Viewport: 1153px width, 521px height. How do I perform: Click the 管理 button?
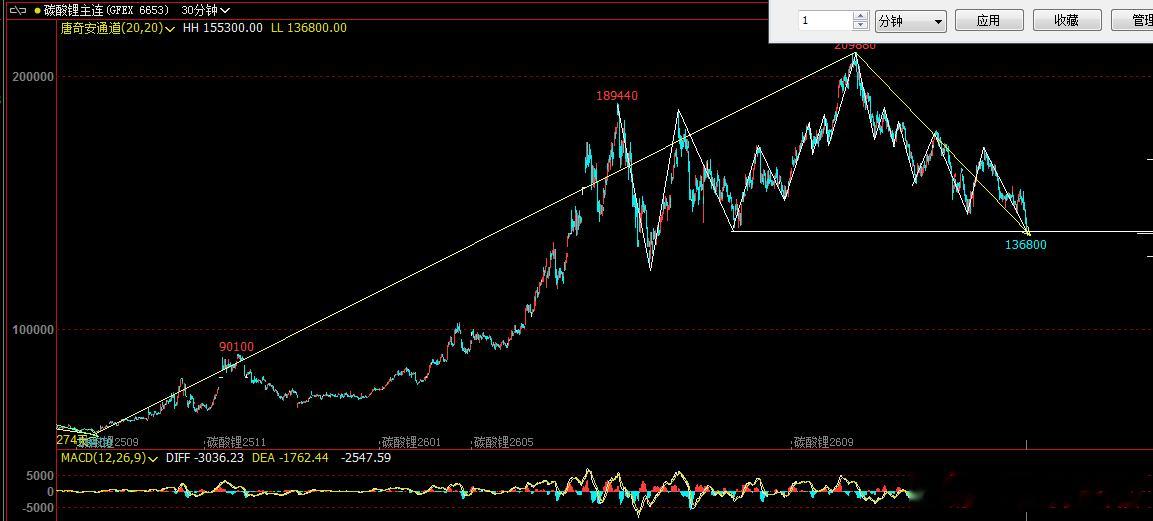[1132, 21]
